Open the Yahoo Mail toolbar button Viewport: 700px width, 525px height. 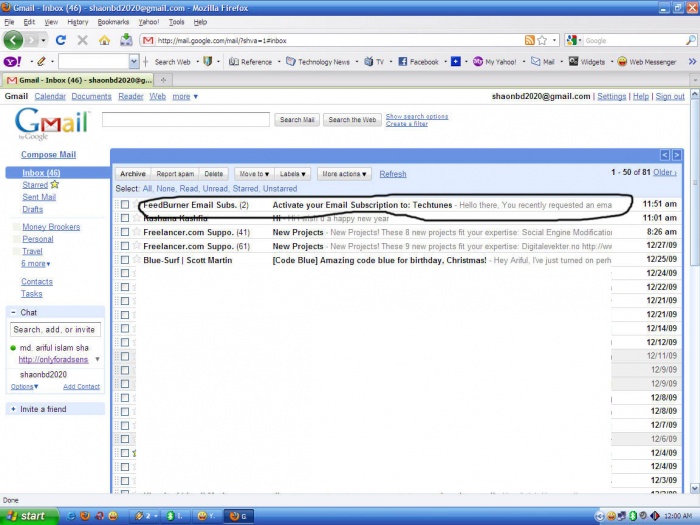pos(542,62)
